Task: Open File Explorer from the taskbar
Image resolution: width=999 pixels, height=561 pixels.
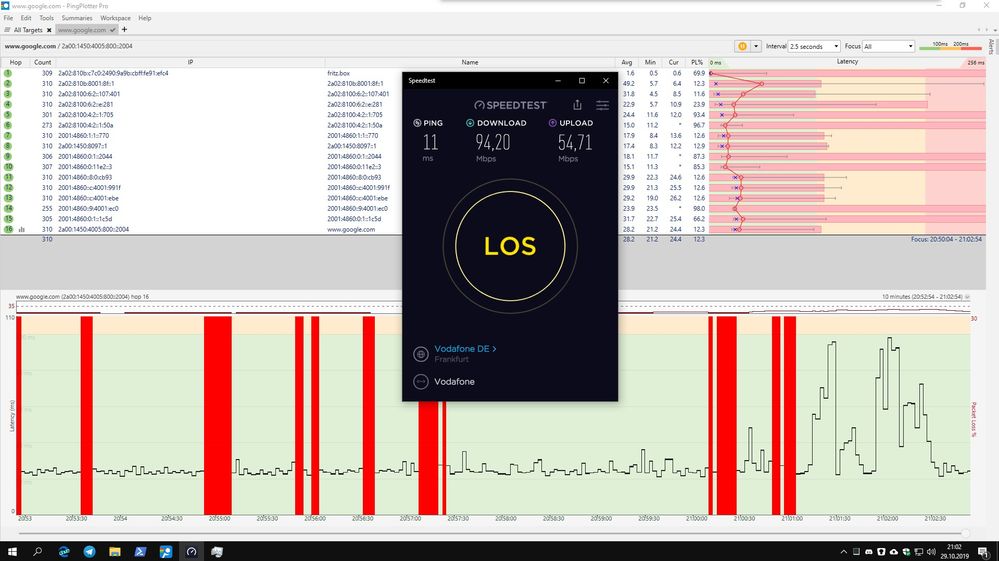Action: [x=115, y=551]
